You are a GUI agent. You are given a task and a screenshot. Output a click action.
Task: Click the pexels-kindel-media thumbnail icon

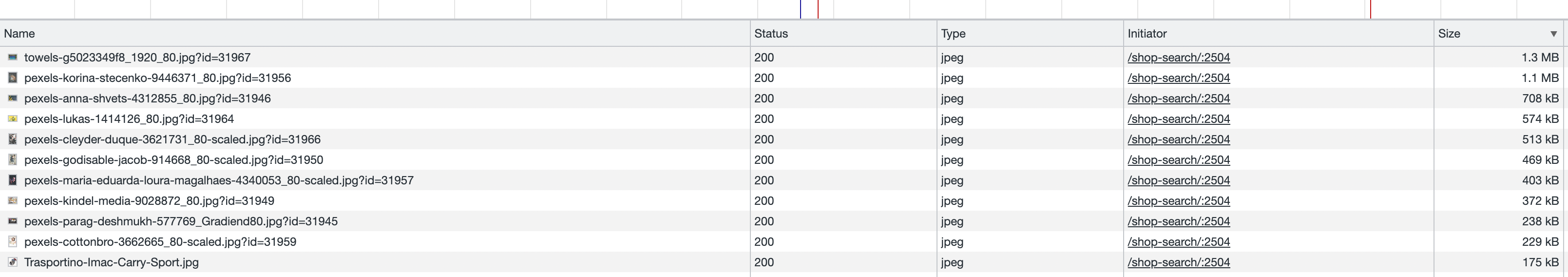(x=12, y=201)
